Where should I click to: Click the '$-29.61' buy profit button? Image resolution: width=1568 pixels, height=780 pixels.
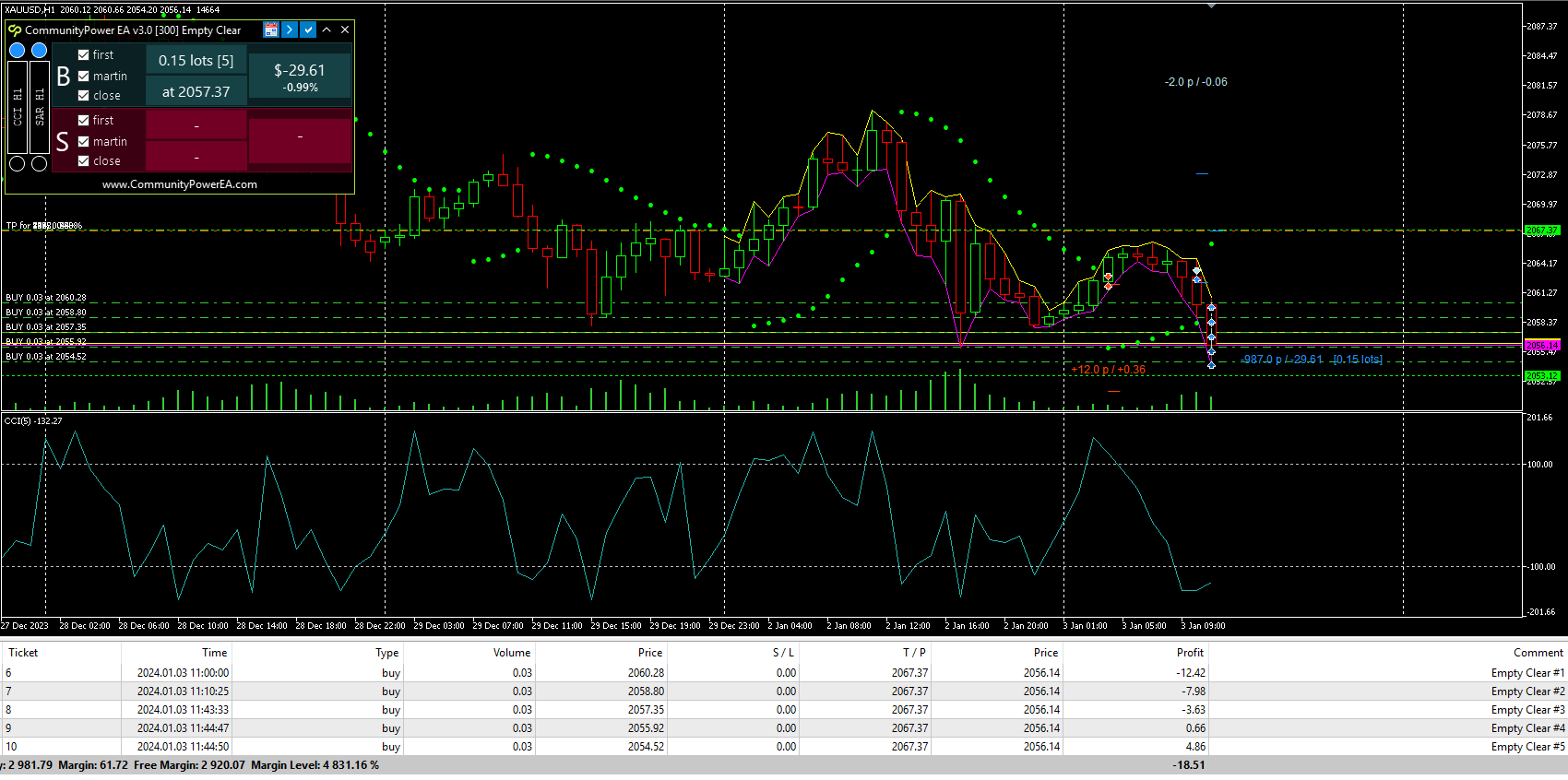point(300,76)
